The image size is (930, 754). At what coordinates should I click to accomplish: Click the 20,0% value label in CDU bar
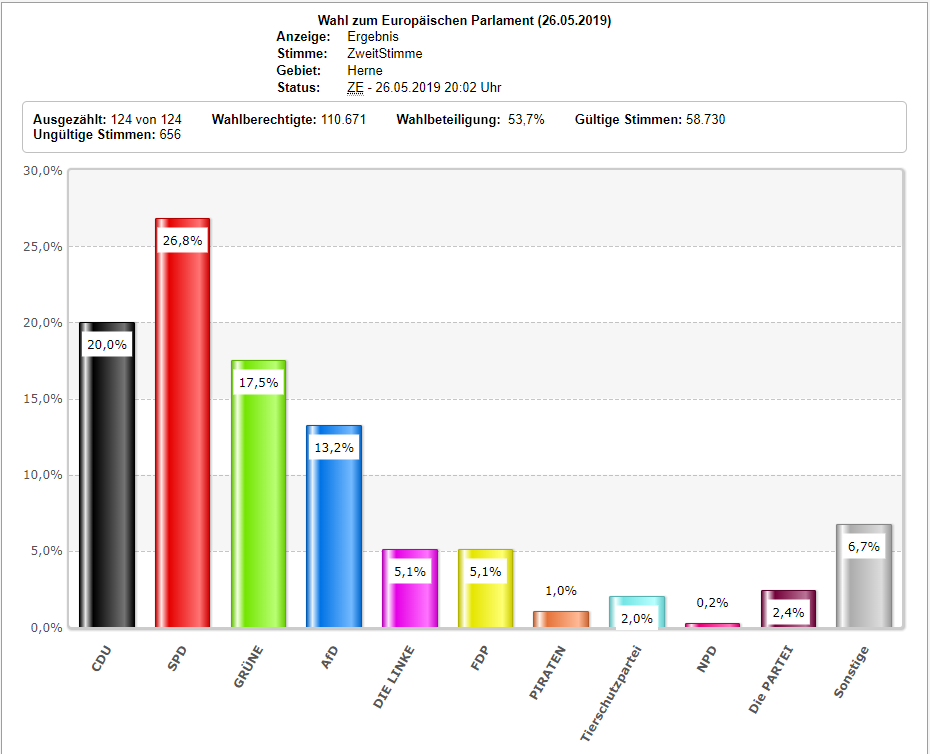point(107,345)
